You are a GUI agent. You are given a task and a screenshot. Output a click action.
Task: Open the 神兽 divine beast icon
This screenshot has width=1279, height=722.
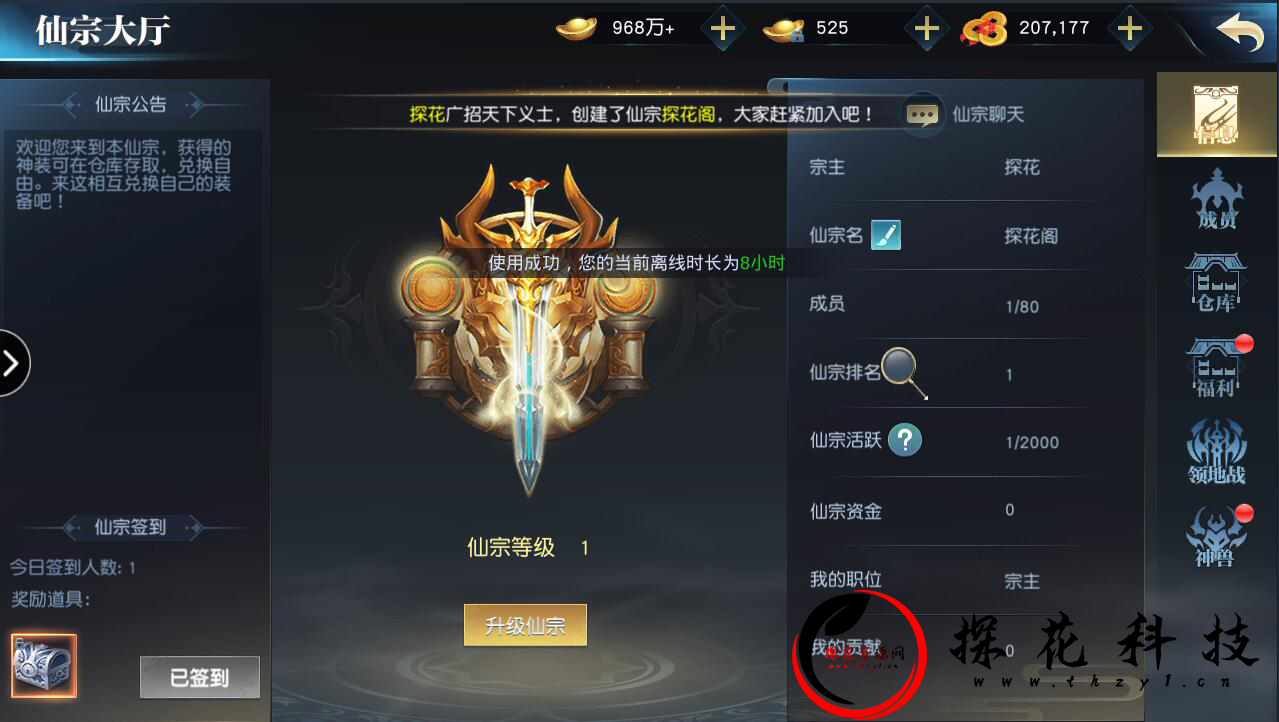click(1216, 536)
